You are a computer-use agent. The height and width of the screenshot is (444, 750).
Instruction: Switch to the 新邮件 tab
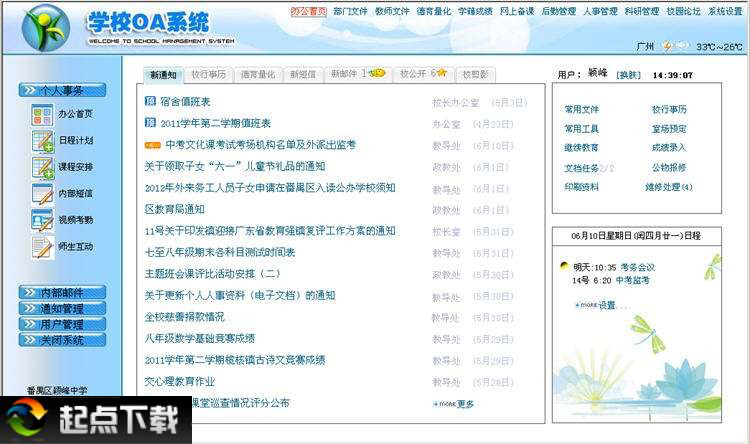click(x=358, y=74)
